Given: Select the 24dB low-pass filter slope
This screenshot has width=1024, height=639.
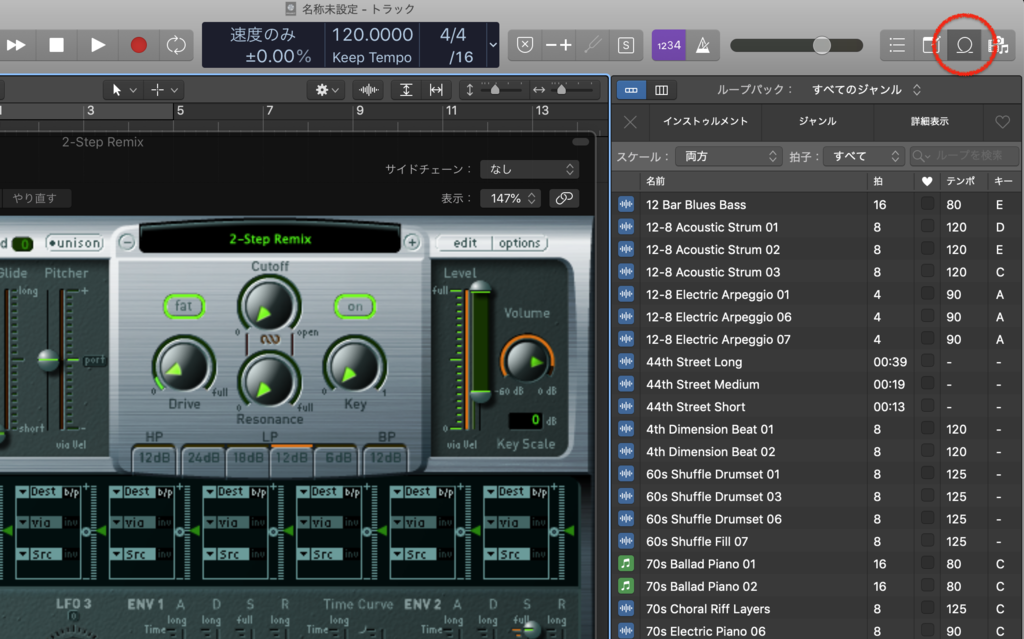Looking at the screenshot, I should point(203,458).
